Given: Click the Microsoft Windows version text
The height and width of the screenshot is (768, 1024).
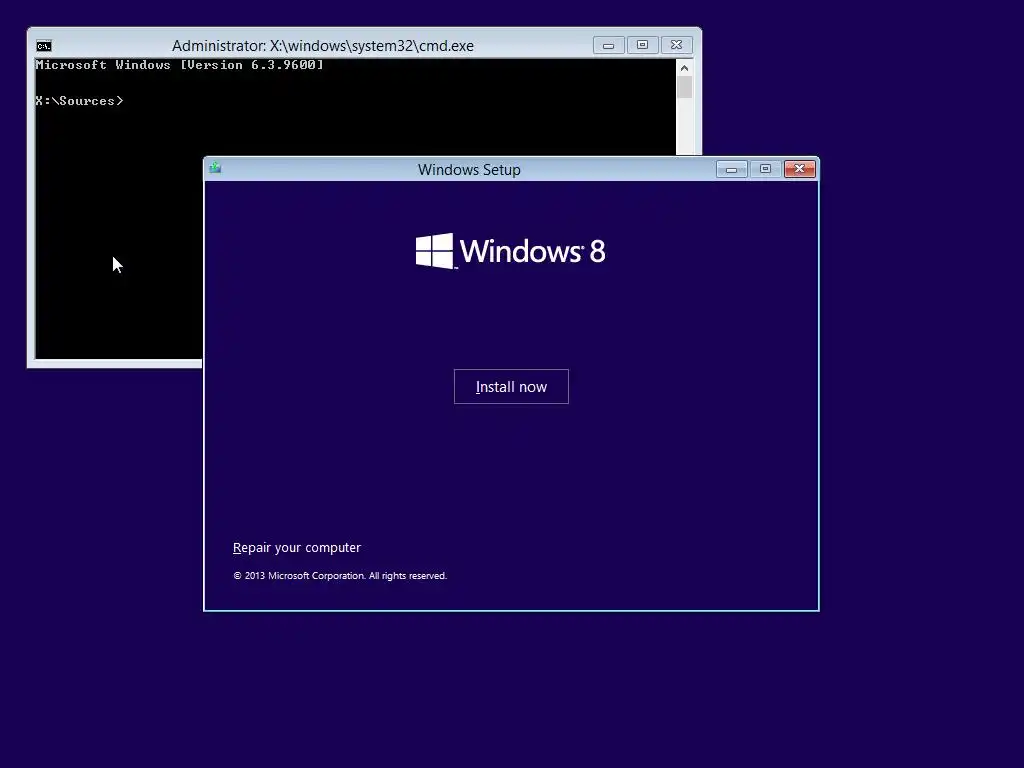Looking at the screenshot, I should 180,65.
